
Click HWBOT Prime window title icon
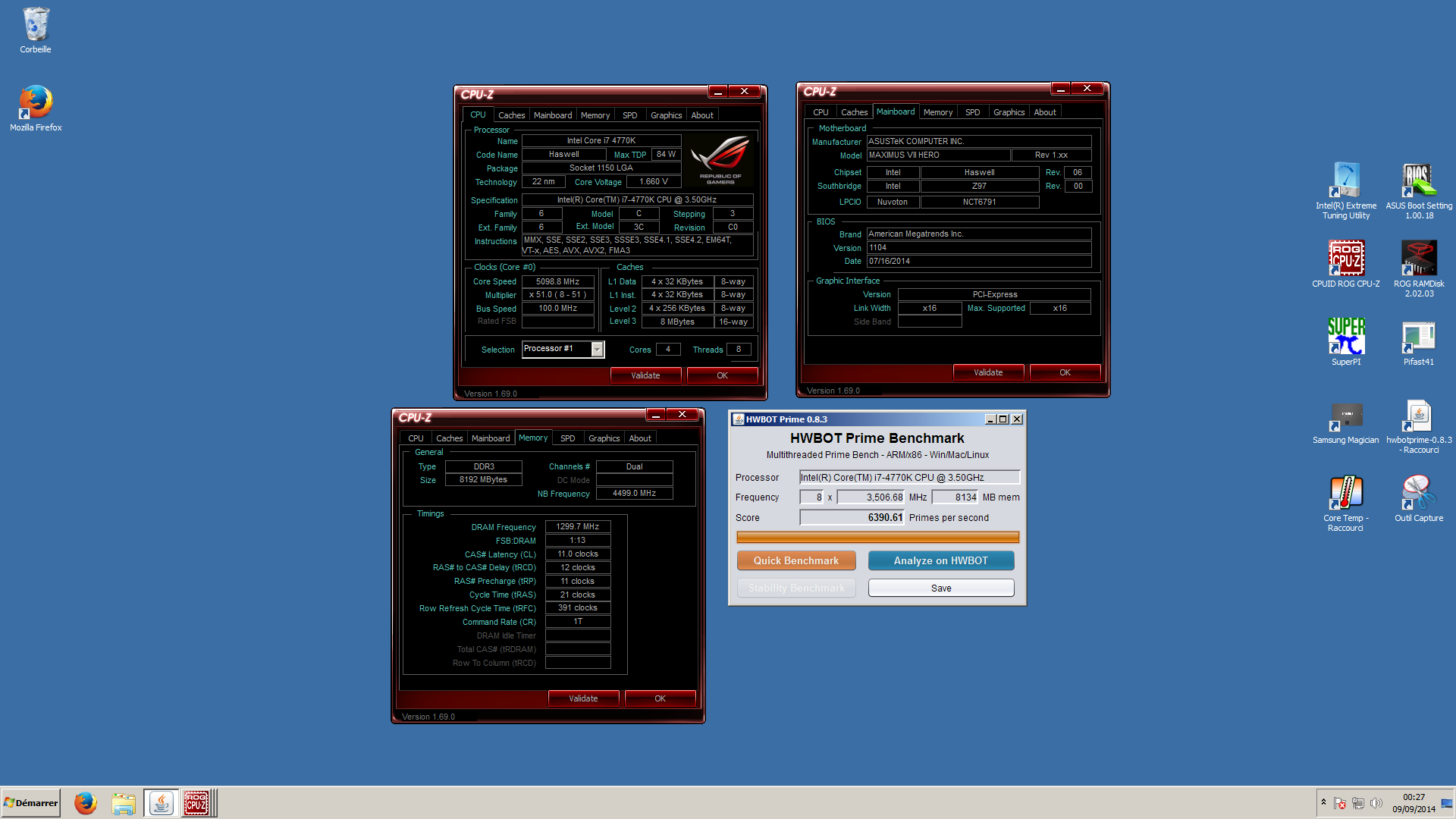(x=738, y=419)
